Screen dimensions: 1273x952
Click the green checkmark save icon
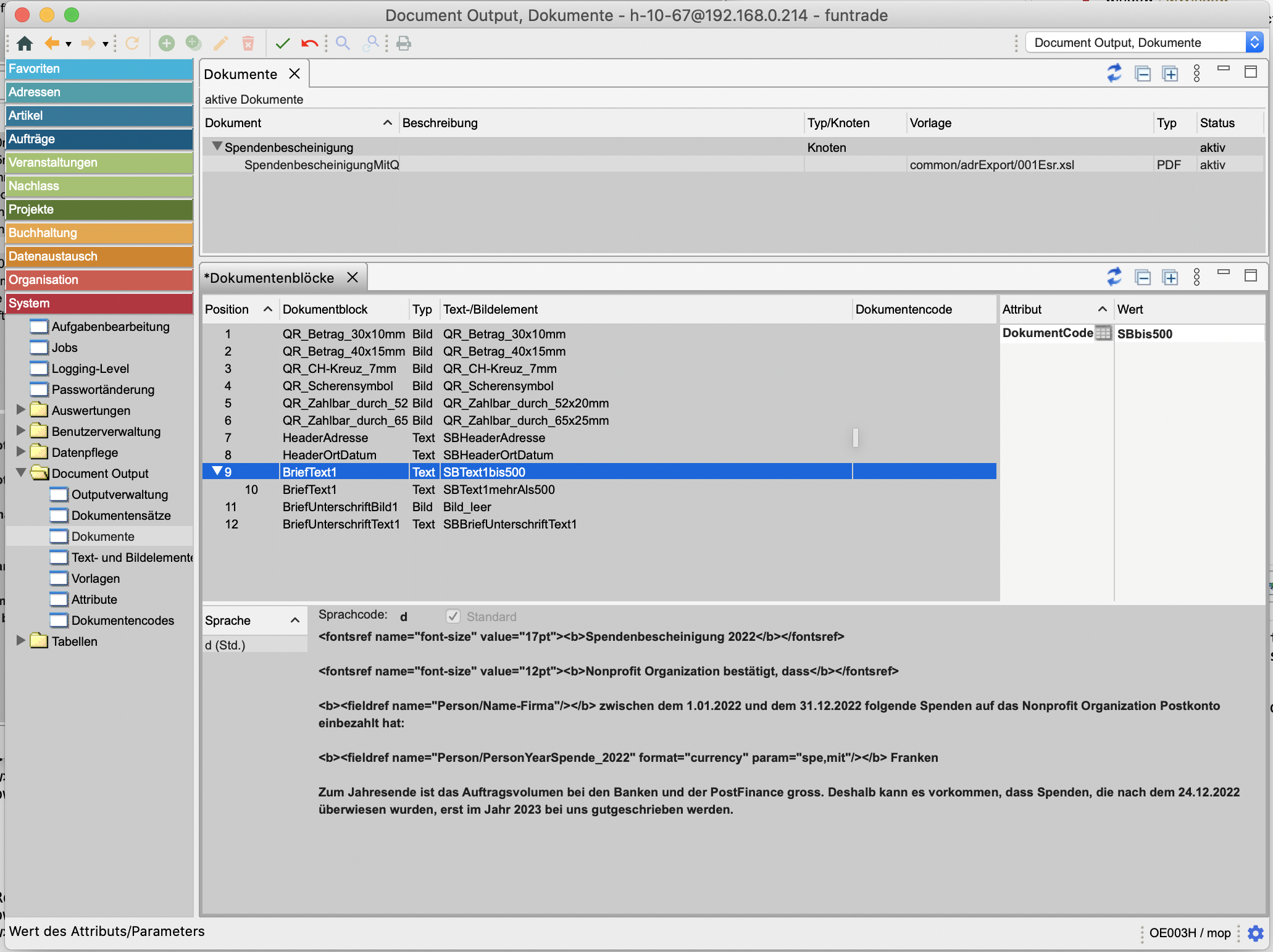283,43
